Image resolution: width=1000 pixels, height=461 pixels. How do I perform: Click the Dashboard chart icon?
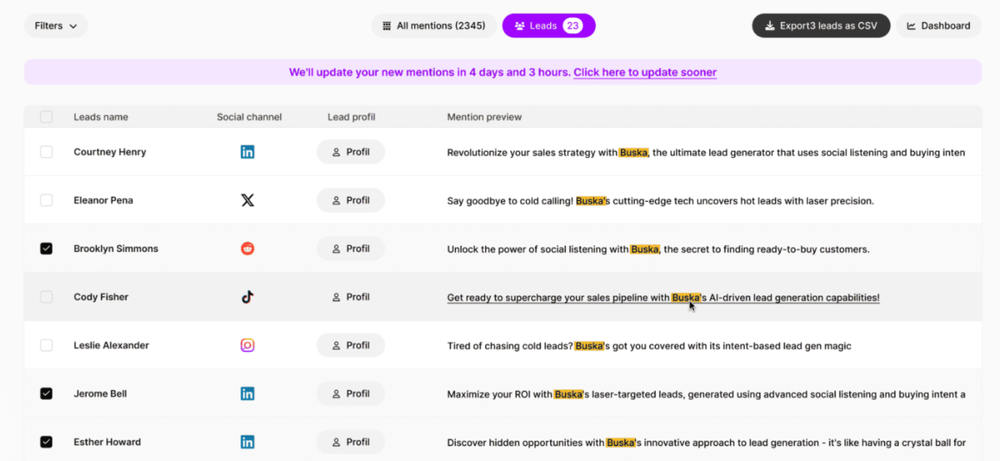tap(911, 26)
